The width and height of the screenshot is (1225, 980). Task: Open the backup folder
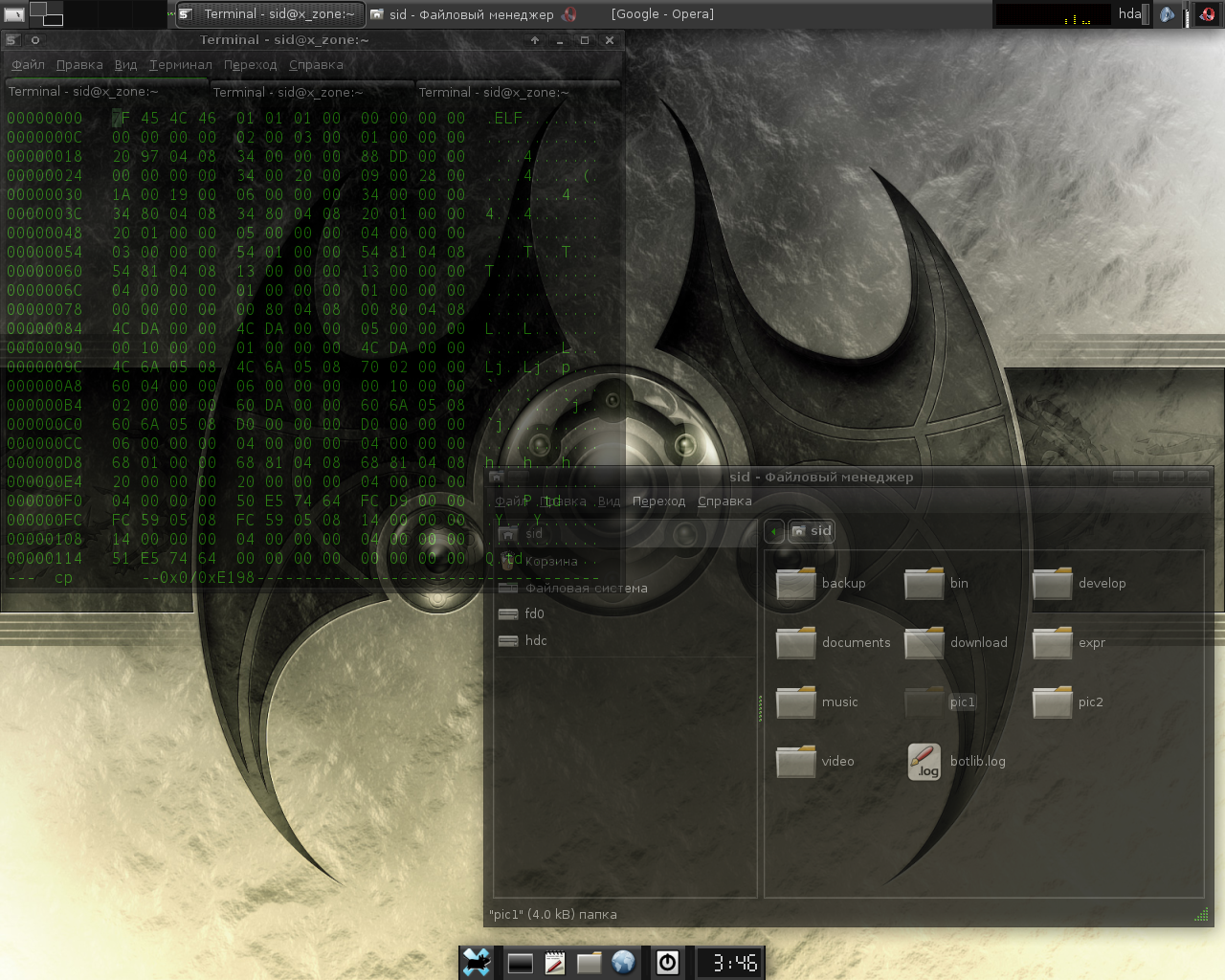[820, 584]
